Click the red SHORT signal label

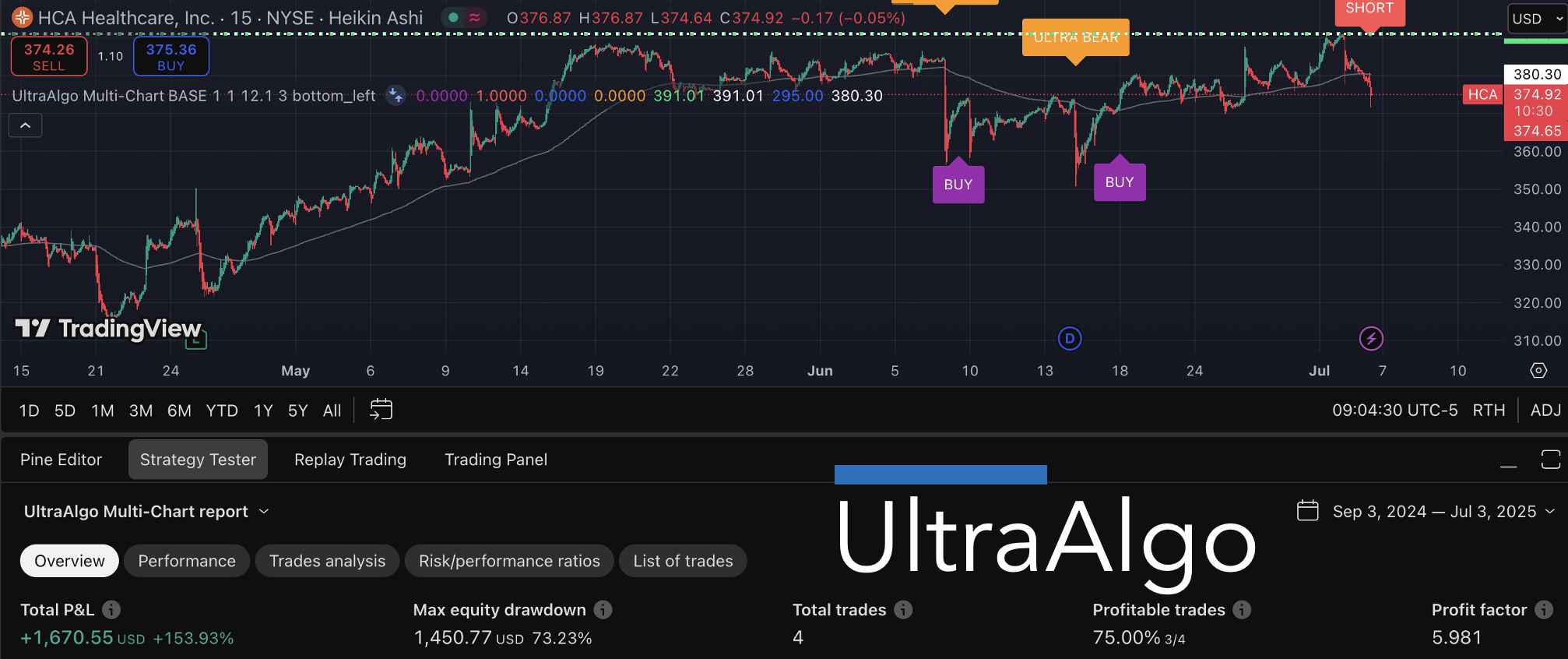(1369, 13)
